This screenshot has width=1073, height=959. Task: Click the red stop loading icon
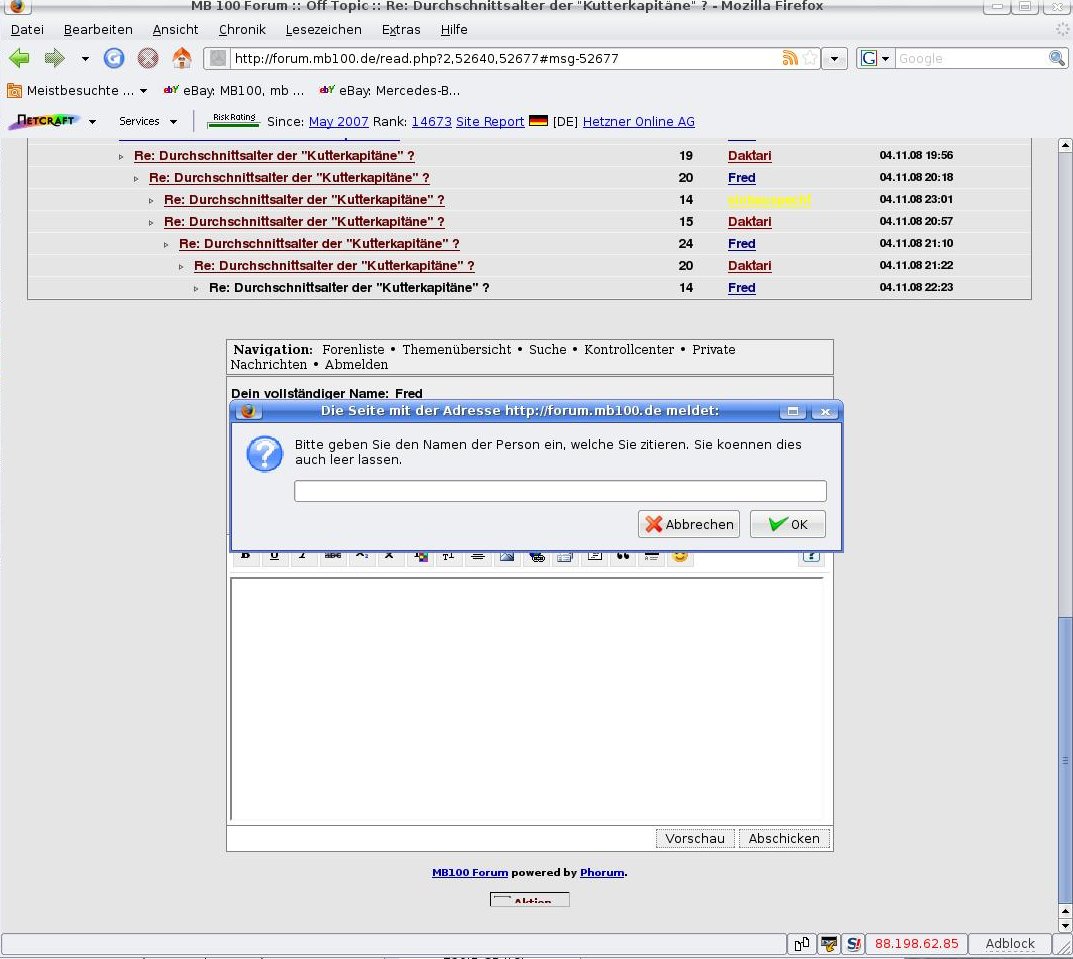(x=147, y=58)
